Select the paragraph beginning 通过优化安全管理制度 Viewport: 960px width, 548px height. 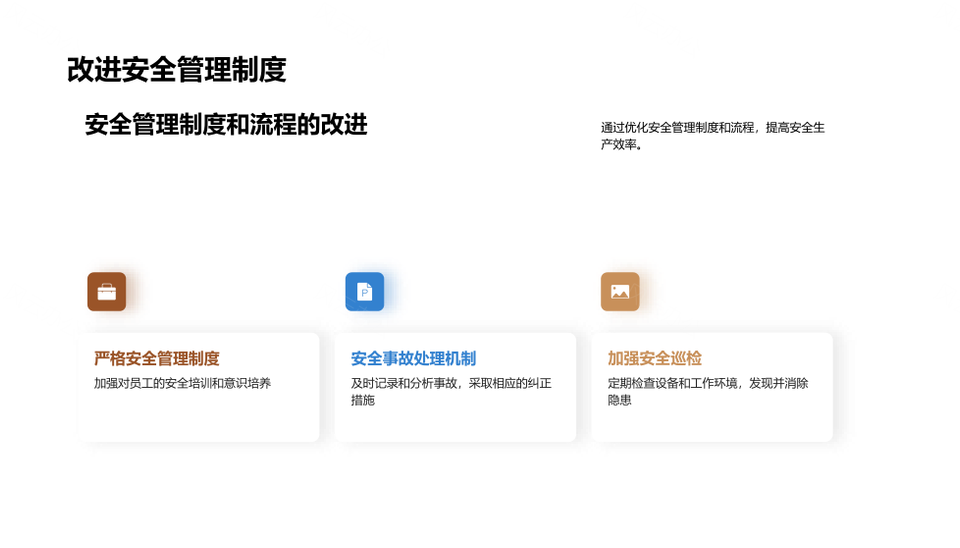click(713, 136)
